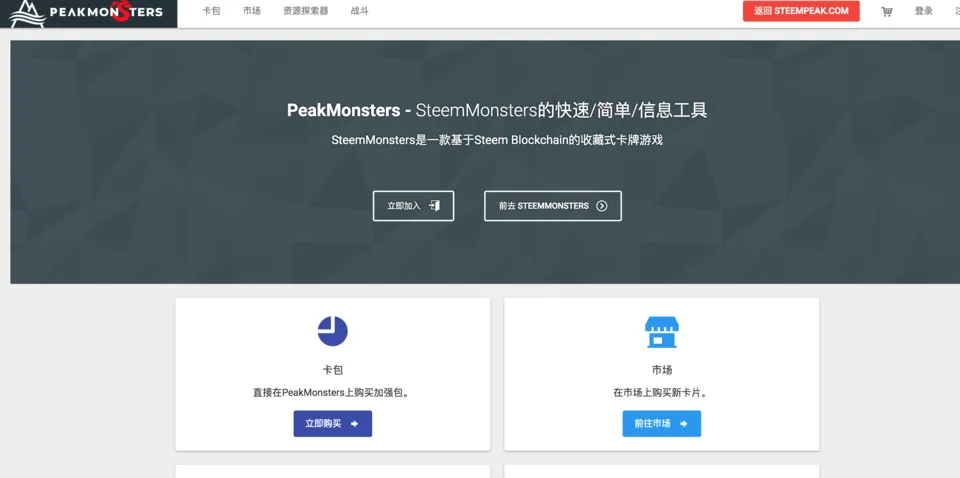Click the store icon above 市场
This screenshot has height=478, width=960.
click(662, 332)
